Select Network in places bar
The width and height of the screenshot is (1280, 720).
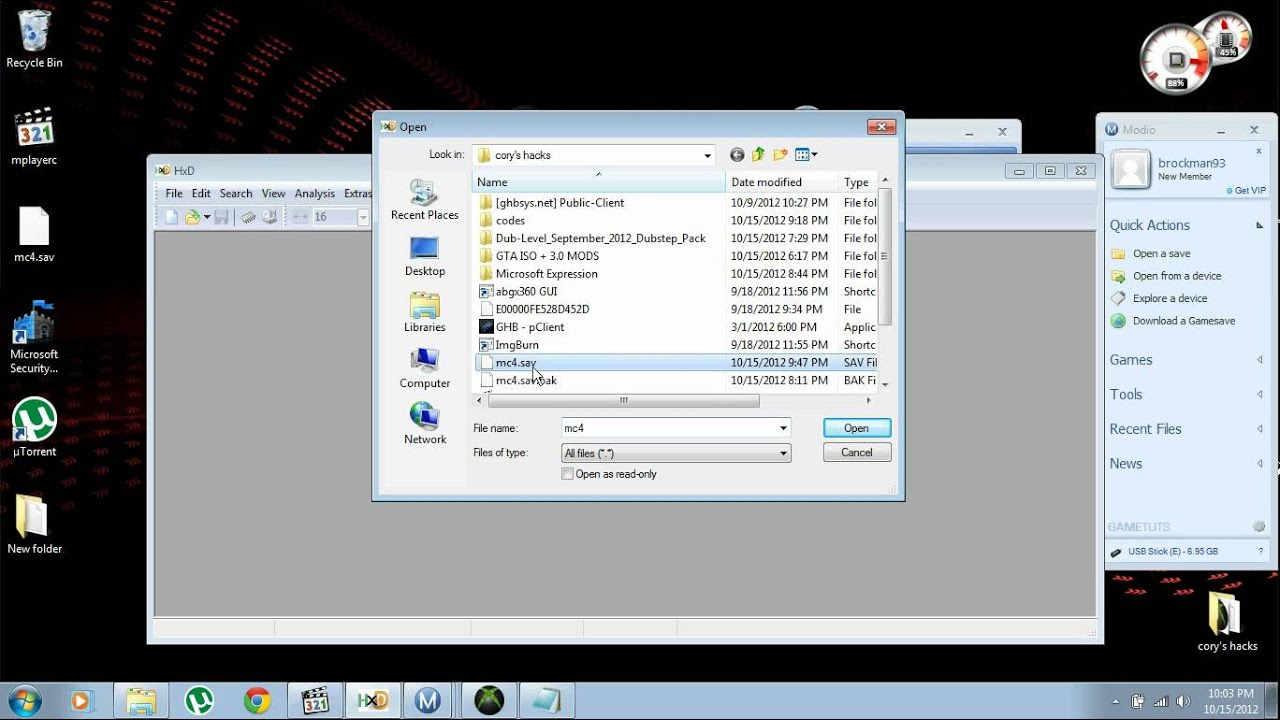coord(424,425)
